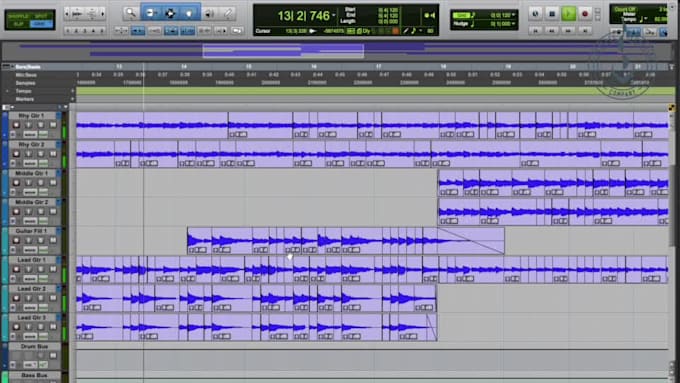680x383 pixels.
Task: Click the Bars|Beats ruler label
Action: (28, 67)
